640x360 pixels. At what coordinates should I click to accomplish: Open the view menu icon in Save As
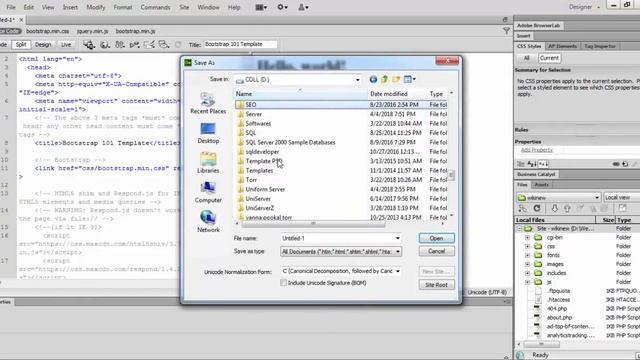pyautogui.click(x=409, y=80)
